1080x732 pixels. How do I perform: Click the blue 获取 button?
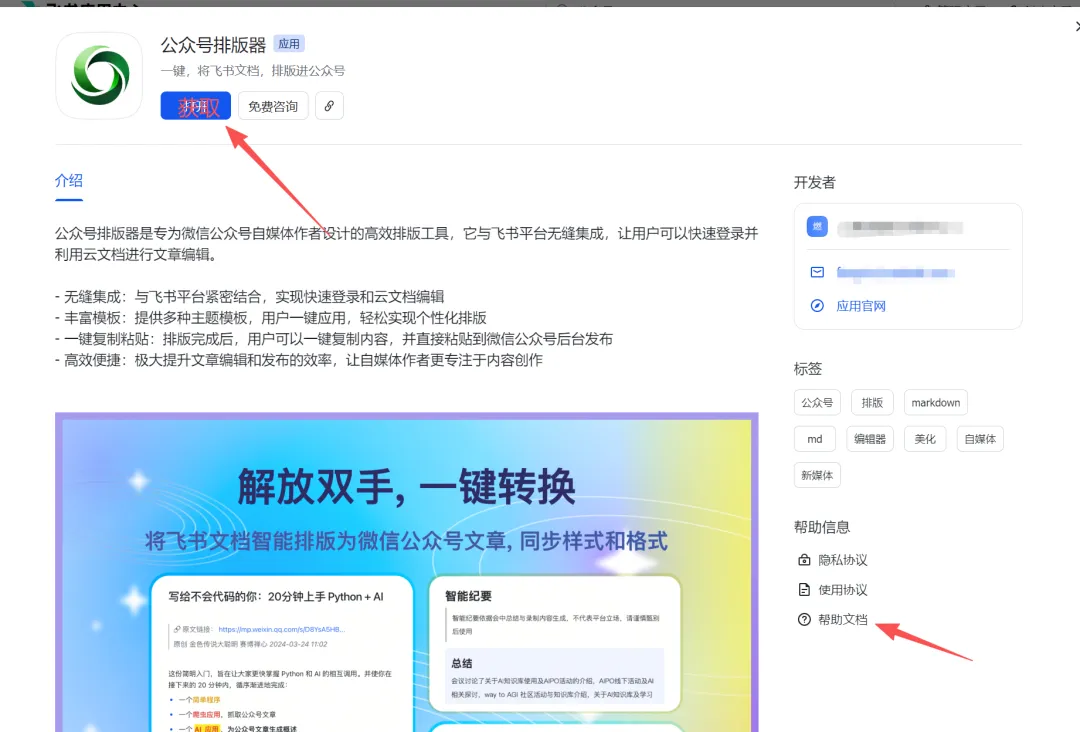(196, 106)
